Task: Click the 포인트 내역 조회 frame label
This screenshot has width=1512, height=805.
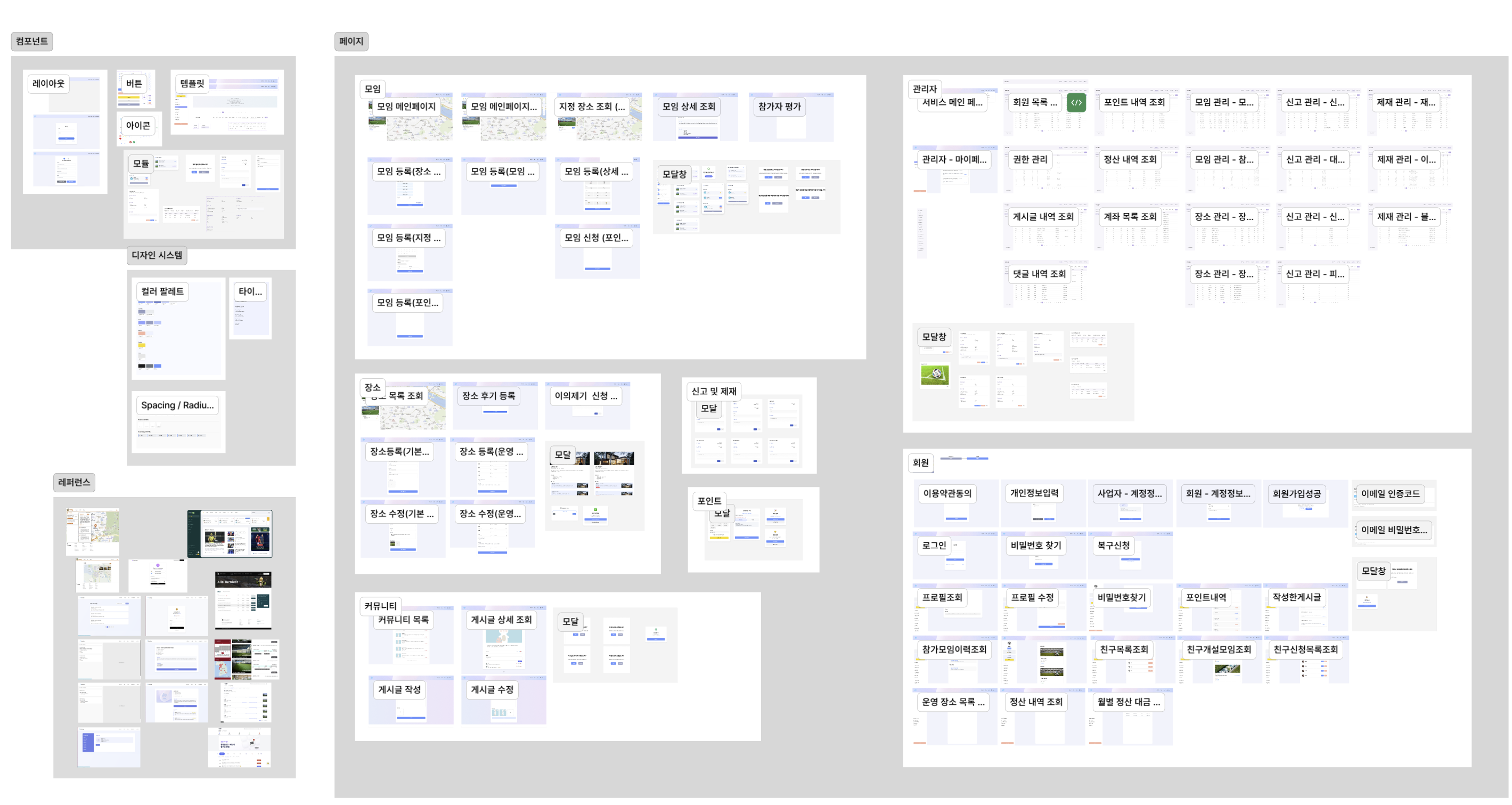Action: click(x=1134, y=102)
